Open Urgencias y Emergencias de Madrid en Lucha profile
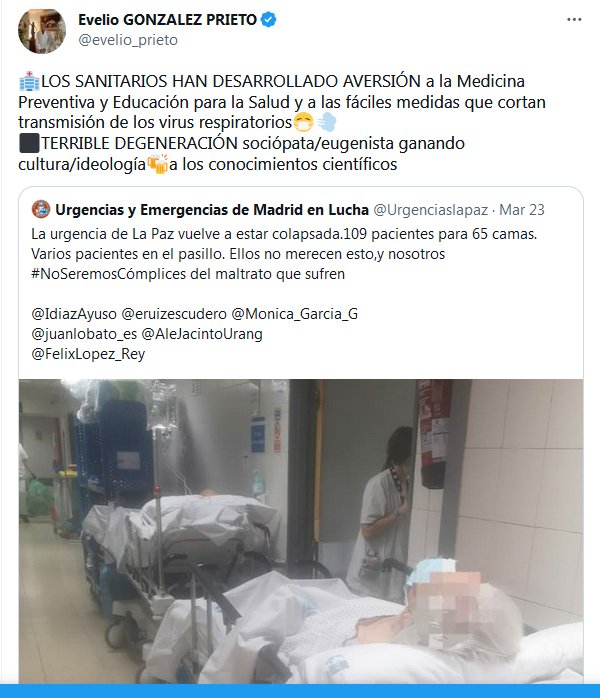The width and height of the screenshot is (600, 698). pos(212,210)
